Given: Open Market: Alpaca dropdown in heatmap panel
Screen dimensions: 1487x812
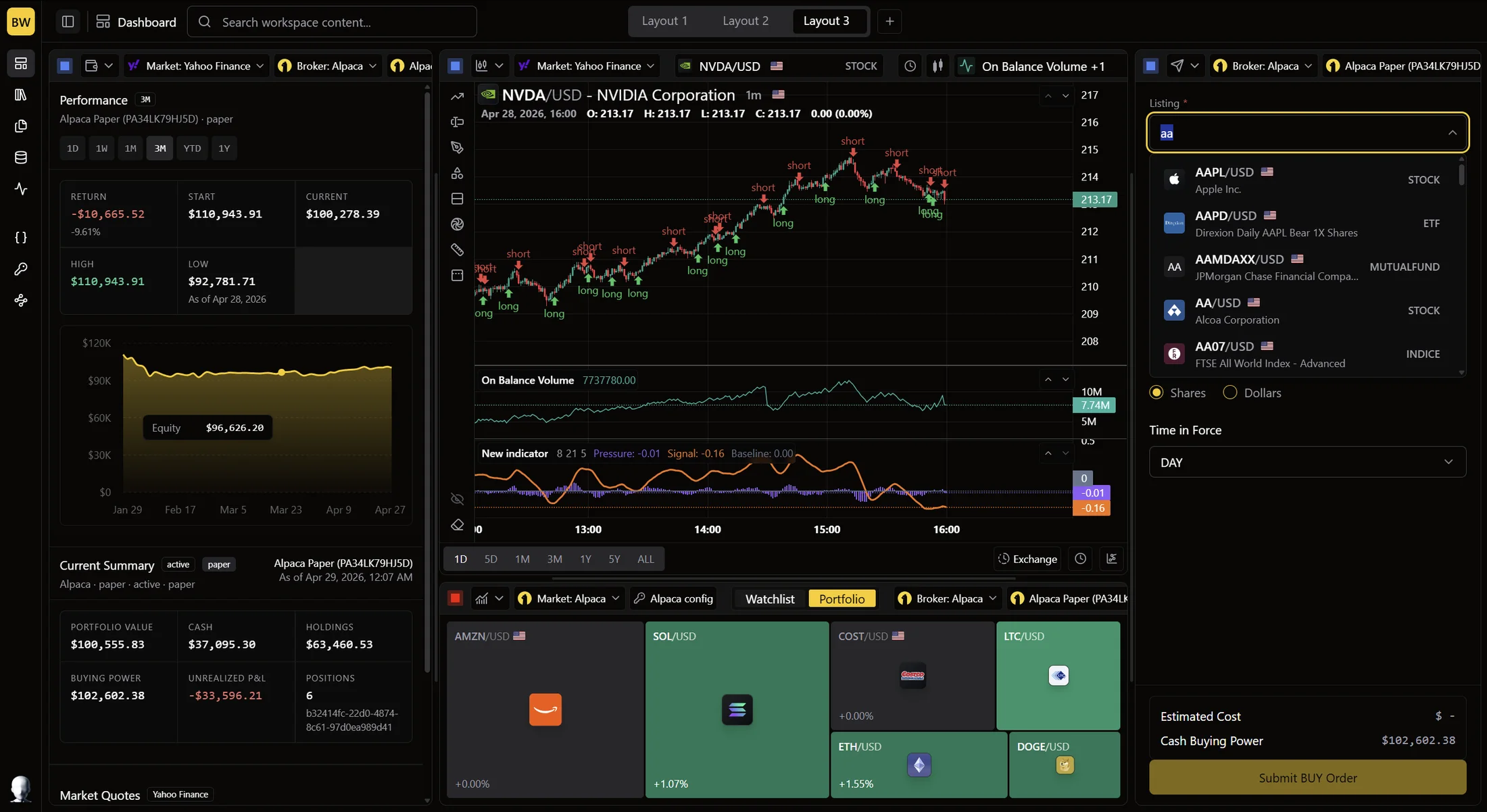Looking at the screenshot, I should (569, 599).
